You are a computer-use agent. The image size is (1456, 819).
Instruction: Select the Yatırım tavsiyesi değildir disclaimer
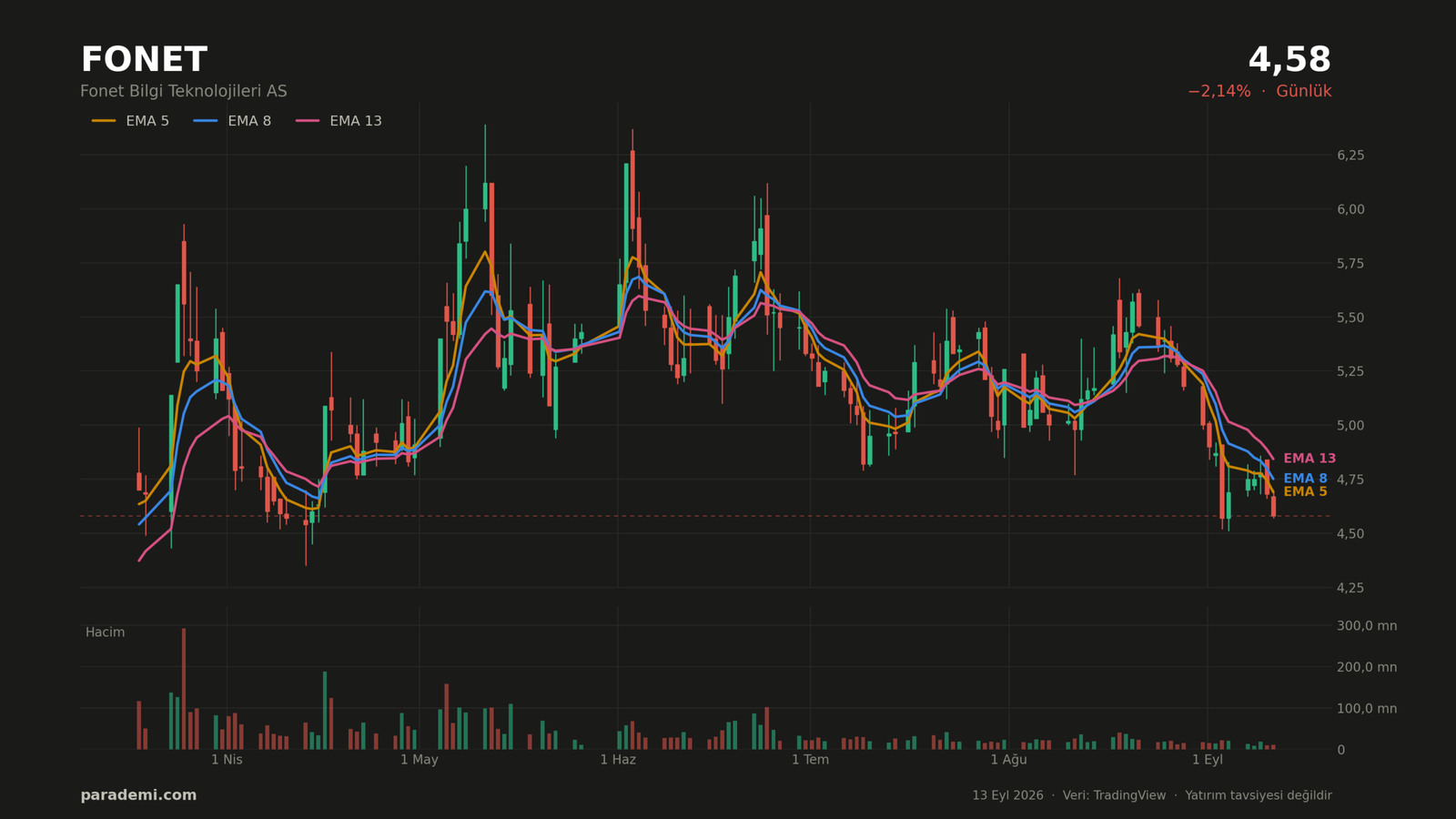1259,795
